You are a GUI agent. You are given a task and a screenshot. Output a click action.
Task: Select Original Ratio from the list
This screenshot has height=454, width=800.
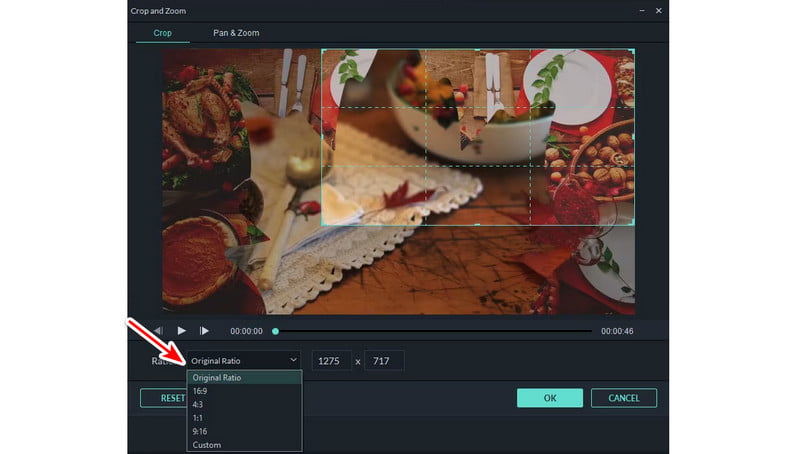tap(244, 377)
